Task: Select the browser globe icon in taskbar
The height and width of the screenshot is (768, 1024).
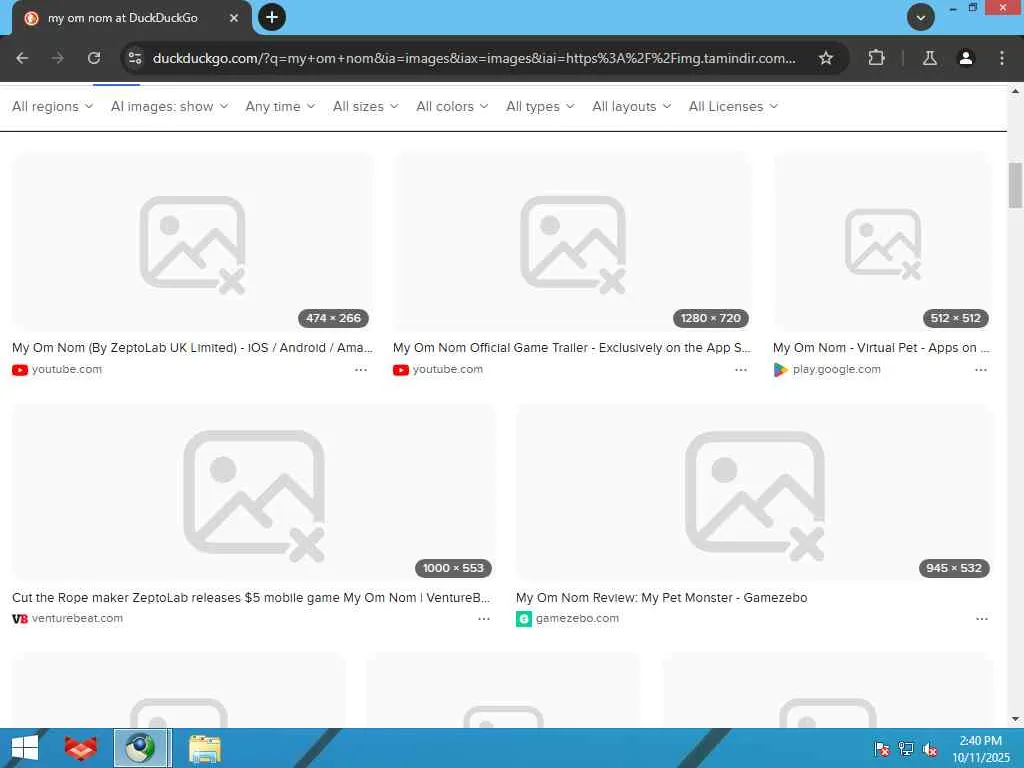Action: click(142, 748)
